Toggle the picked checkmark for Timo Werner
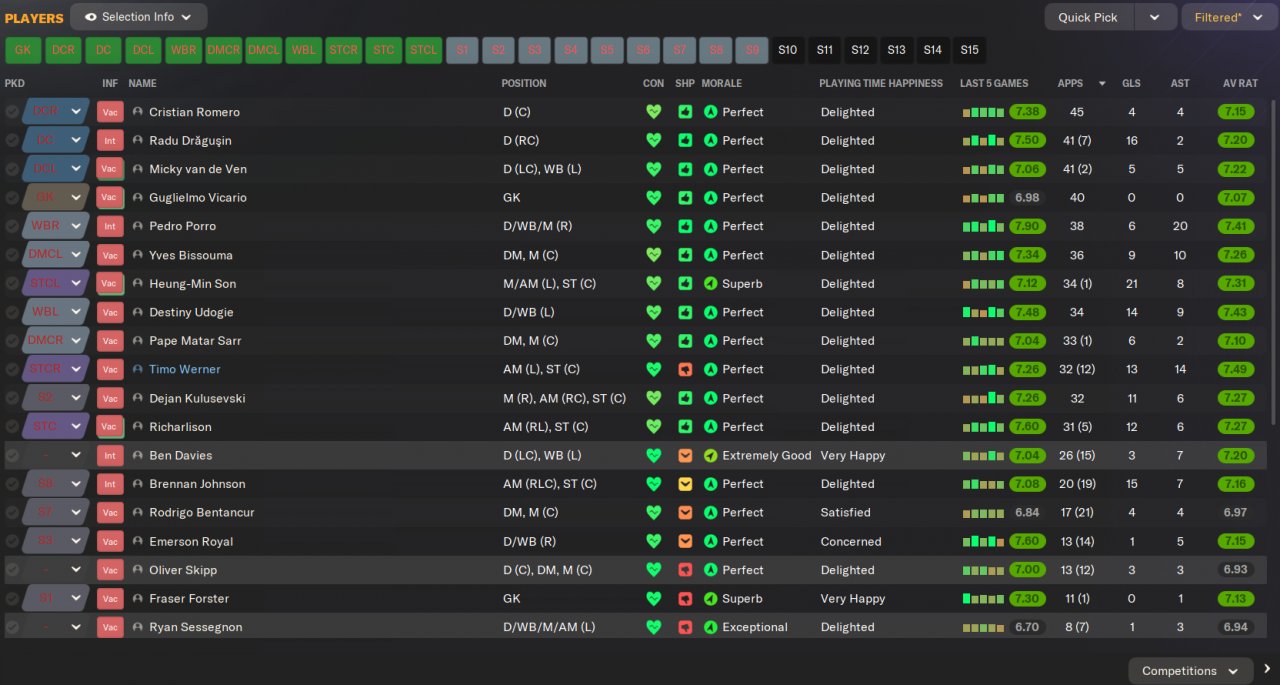The width and height of the screenshot is (1280, 685). coord(12,369)
